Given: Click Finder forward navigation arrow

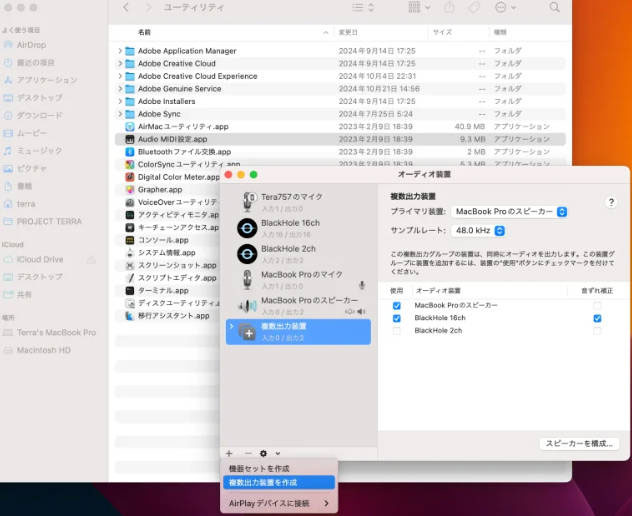Looking at the screenshot, I should click(x=149, y=7).
